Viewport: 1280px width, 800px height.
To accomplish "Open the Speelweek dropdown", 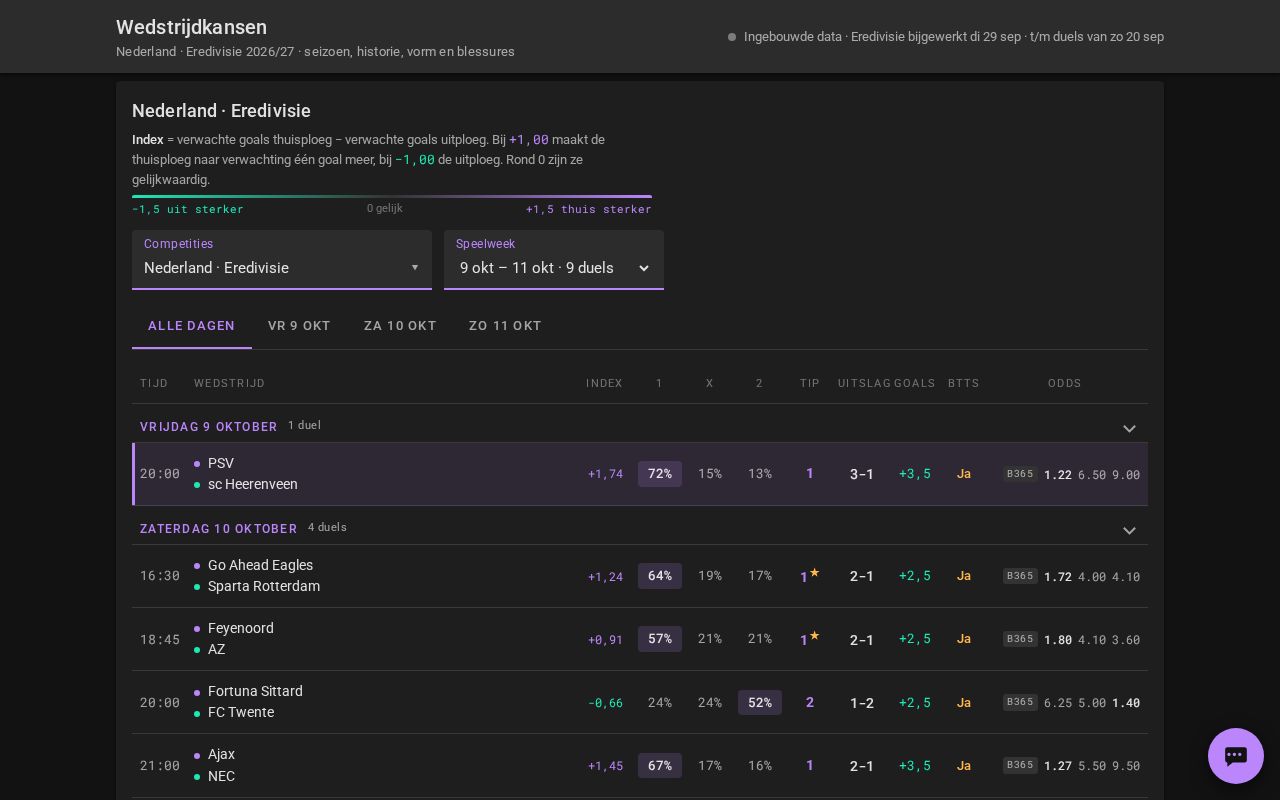I will click(554, 260).
